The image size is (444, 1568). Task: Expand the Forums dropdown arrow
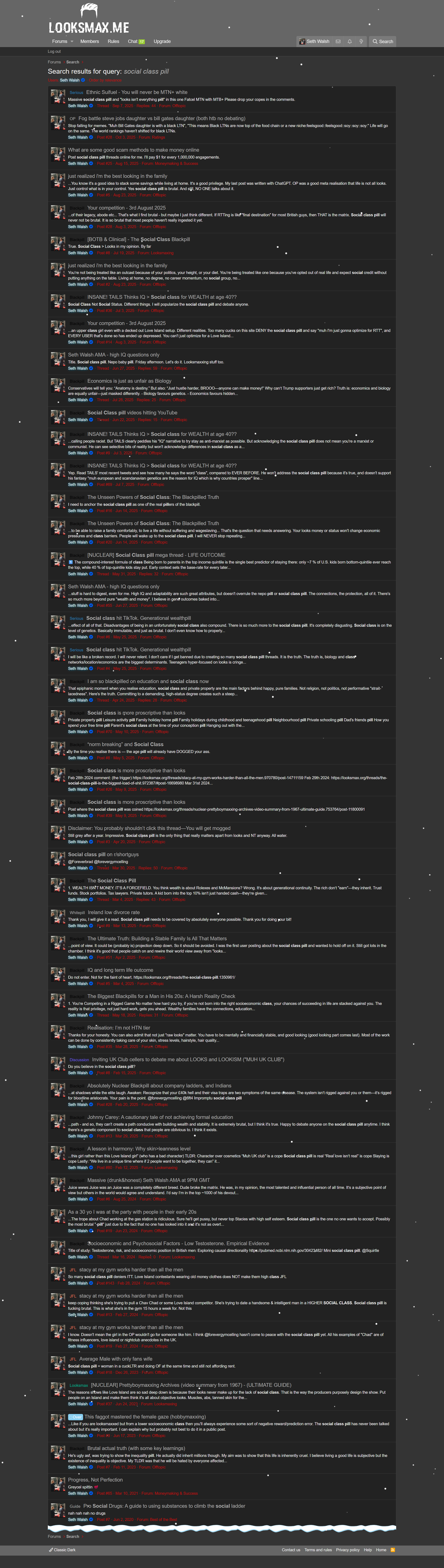click(72, 41)
